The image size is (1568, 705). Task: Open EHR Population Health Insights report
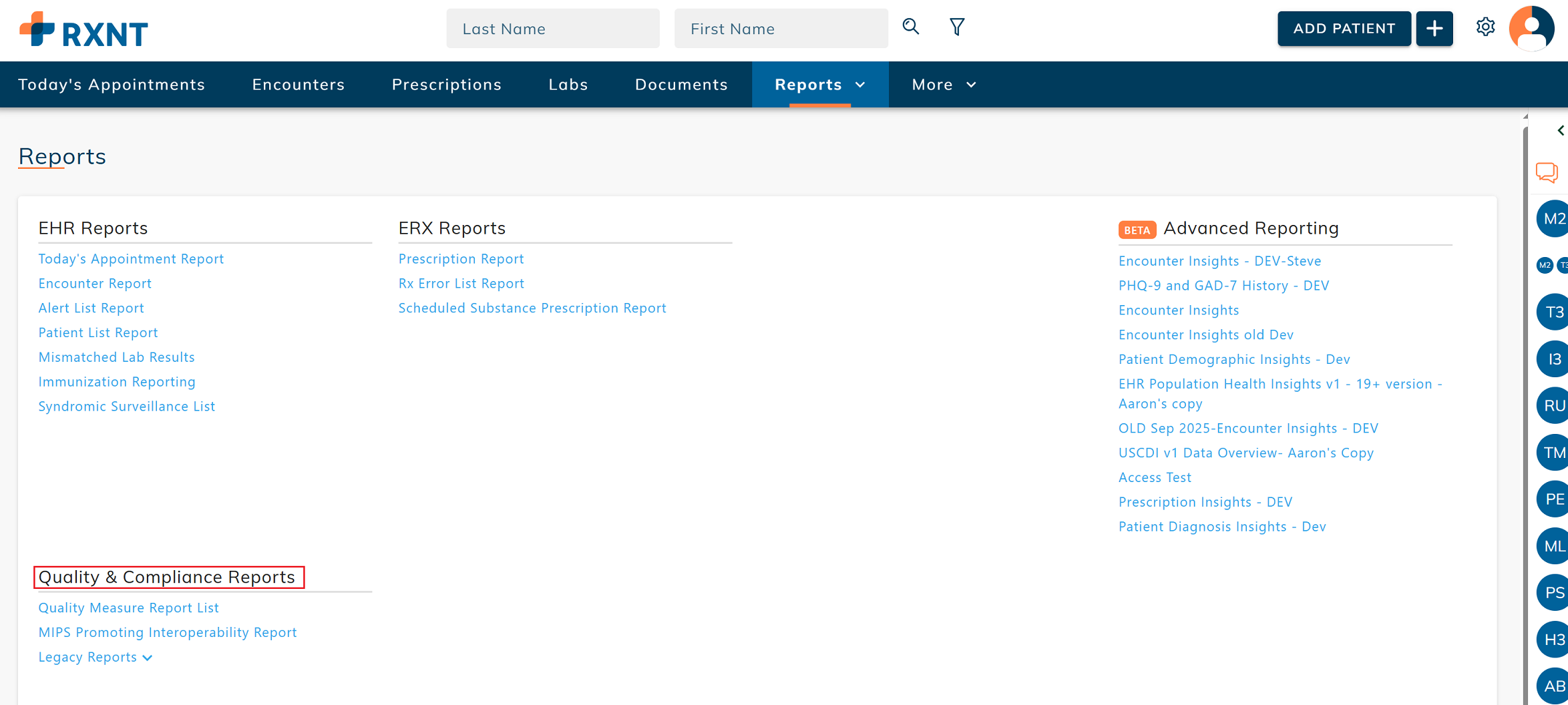pos(1280,394)
